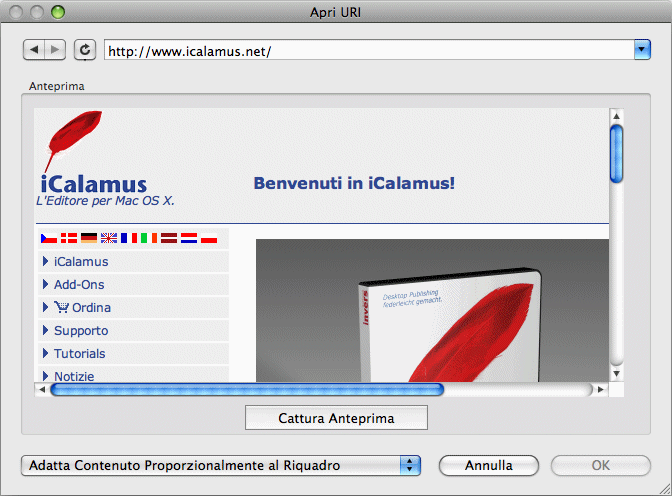Screen dimensions: 672x496
Task: Click the preview scroll up arrow
Action: point(616,116)
